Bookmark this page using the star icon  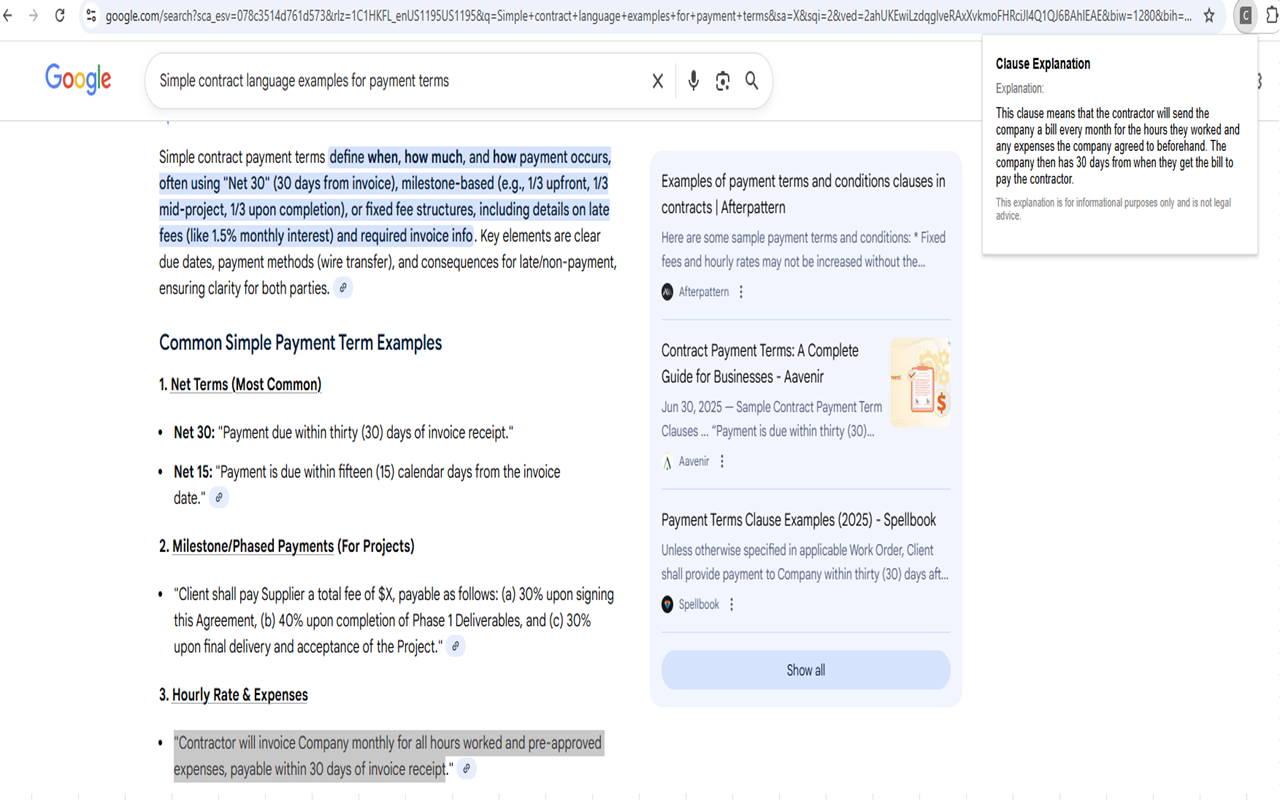click(1211, 16)
